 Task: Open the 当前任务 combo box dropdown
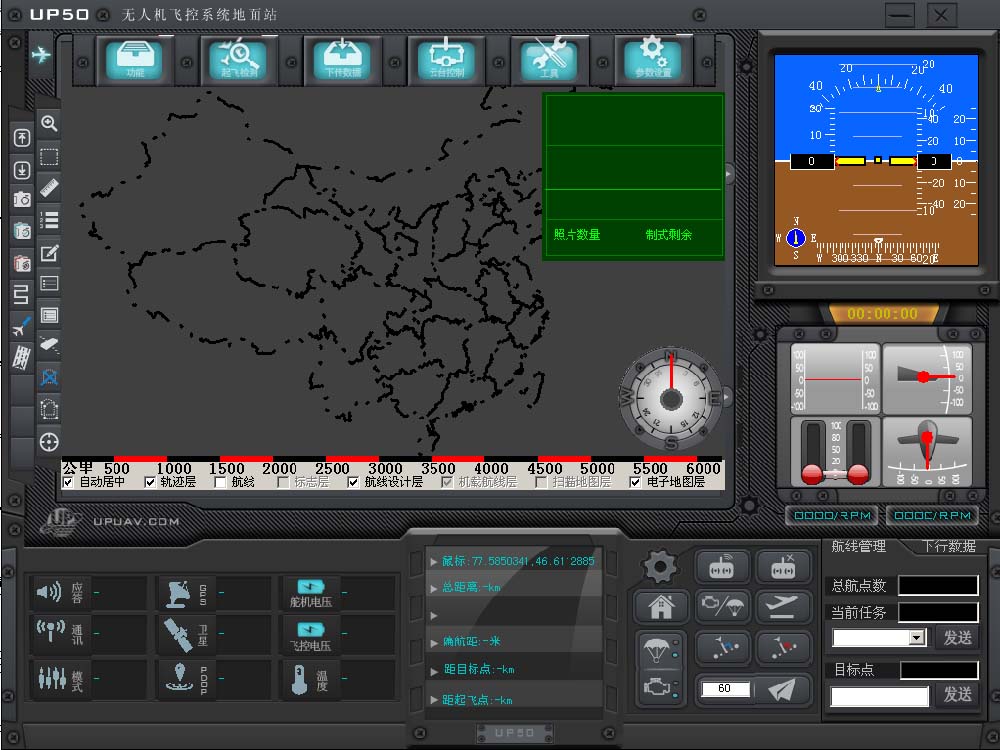click(916, 638)
